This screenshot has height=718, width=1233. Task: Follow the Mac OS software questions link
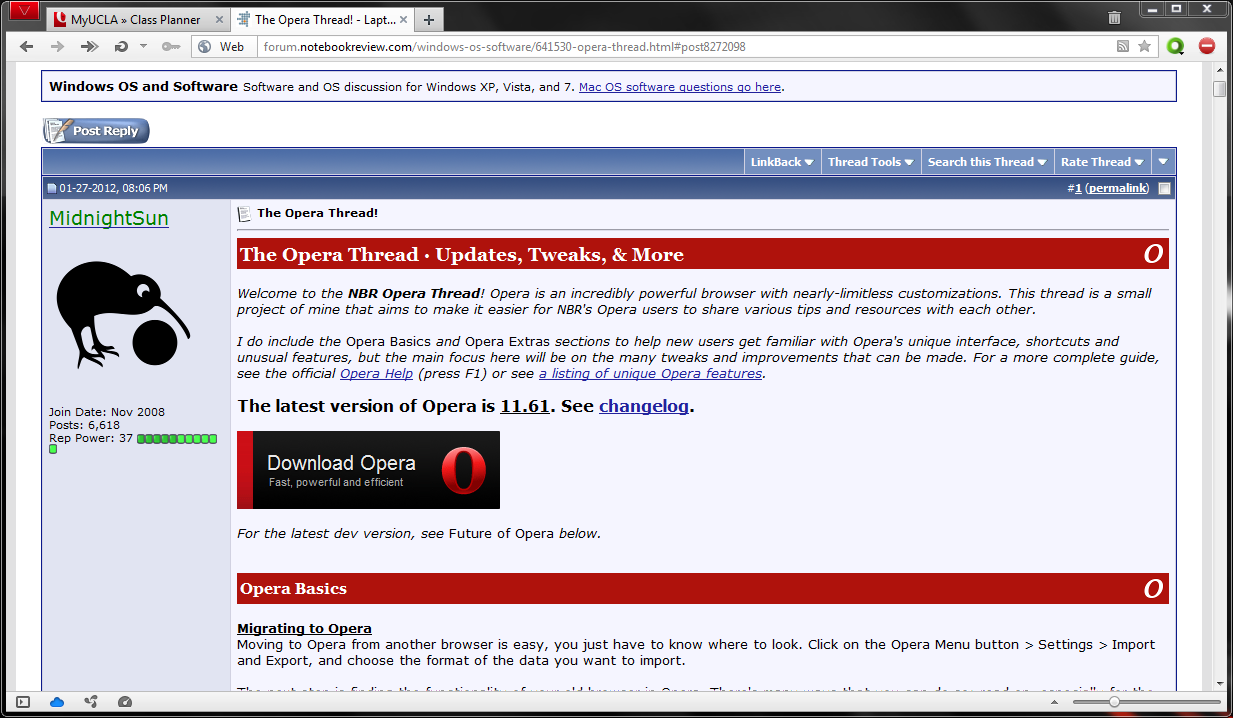(680, 87)
